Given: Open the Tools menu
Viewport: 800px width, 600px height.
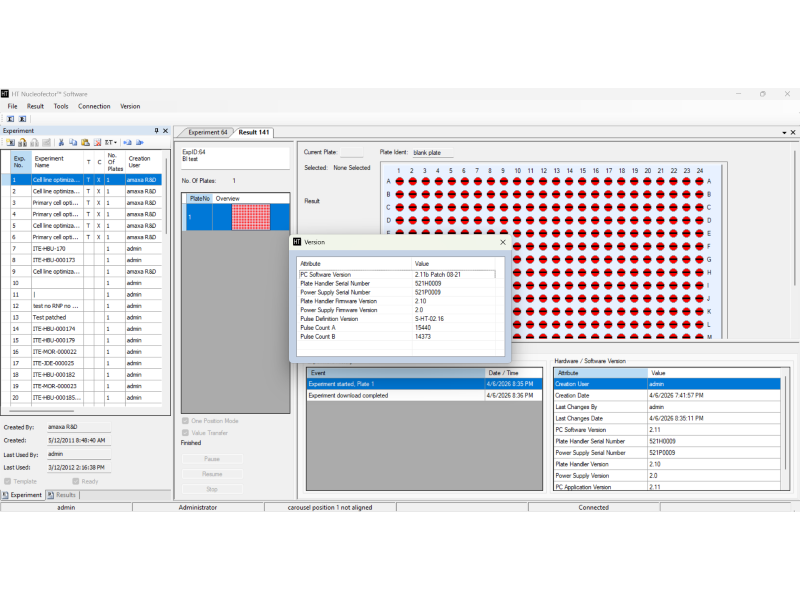Looking at the screenshot, I should click(61, 106).
